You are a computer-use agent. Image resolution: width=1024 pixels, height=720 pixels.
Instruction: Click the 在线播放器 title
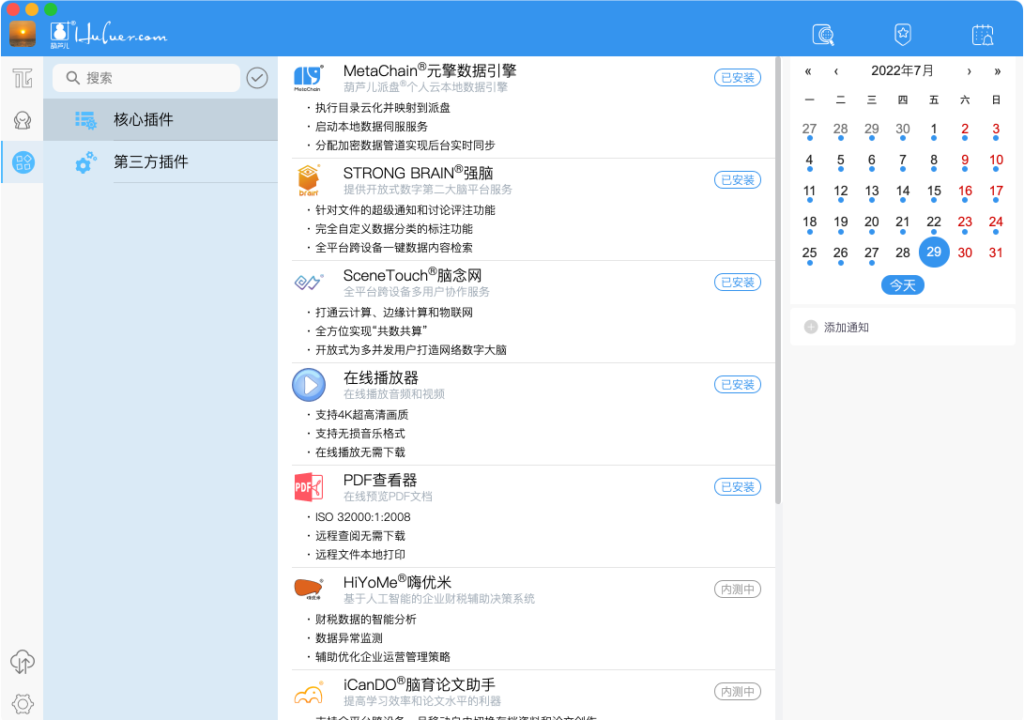point(381,378)
